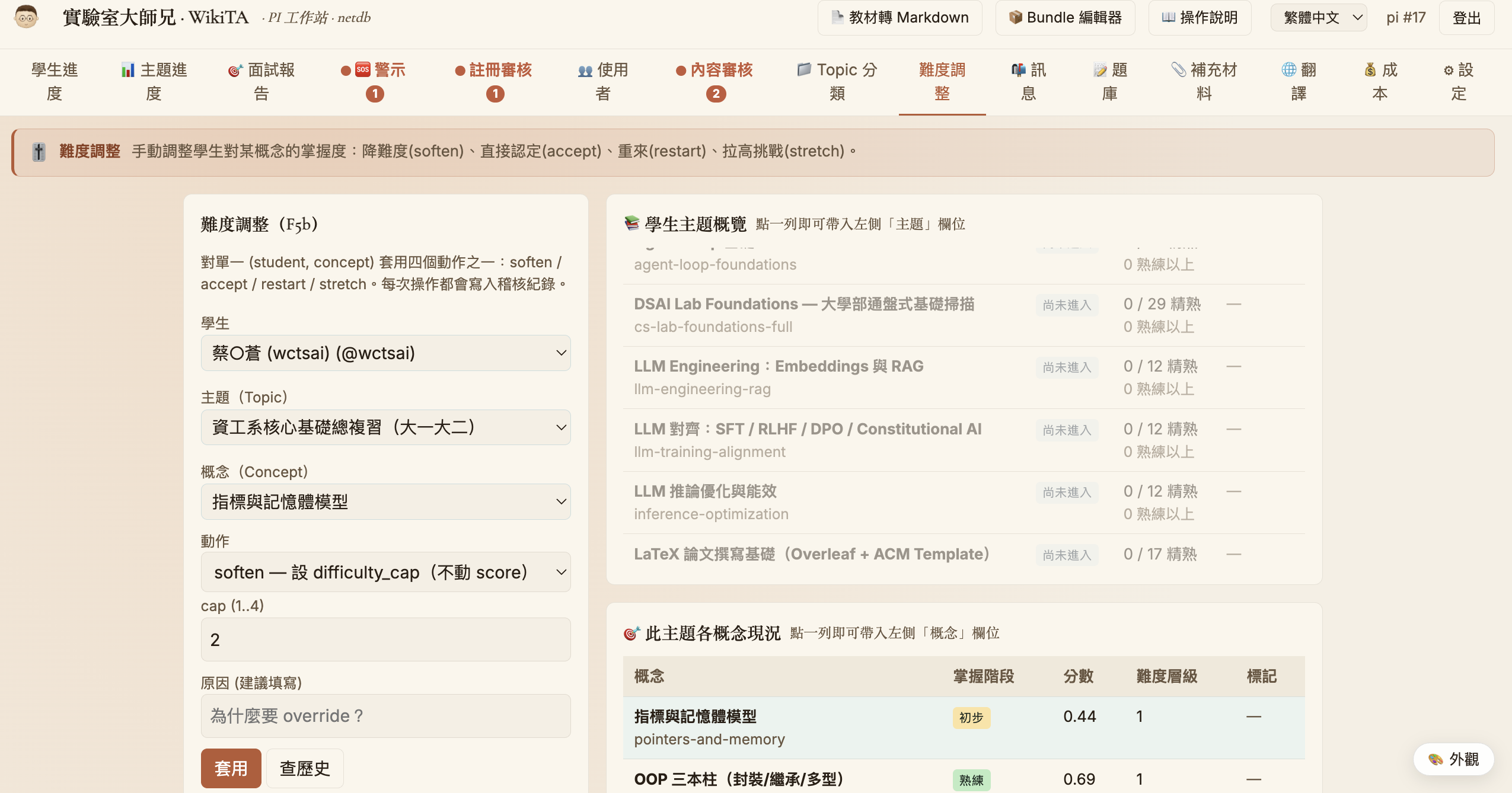Screen dimensions: 1512x793
Task: Select LLM 對齊：SFT / RLHF / DPO row
Action: (x=964, y=440)
